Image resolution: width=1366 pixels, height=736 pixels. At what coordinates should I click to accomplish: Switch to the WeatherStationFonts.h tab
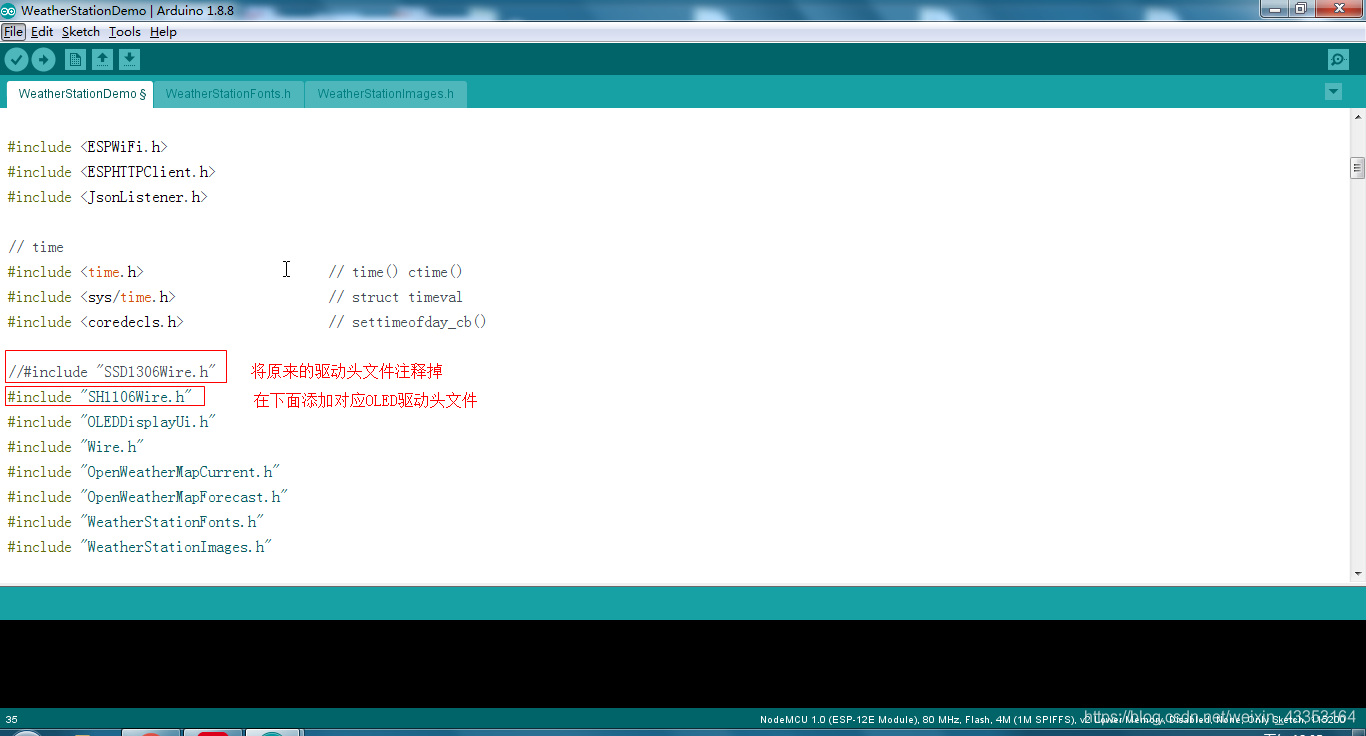click(x=228, y=94)
